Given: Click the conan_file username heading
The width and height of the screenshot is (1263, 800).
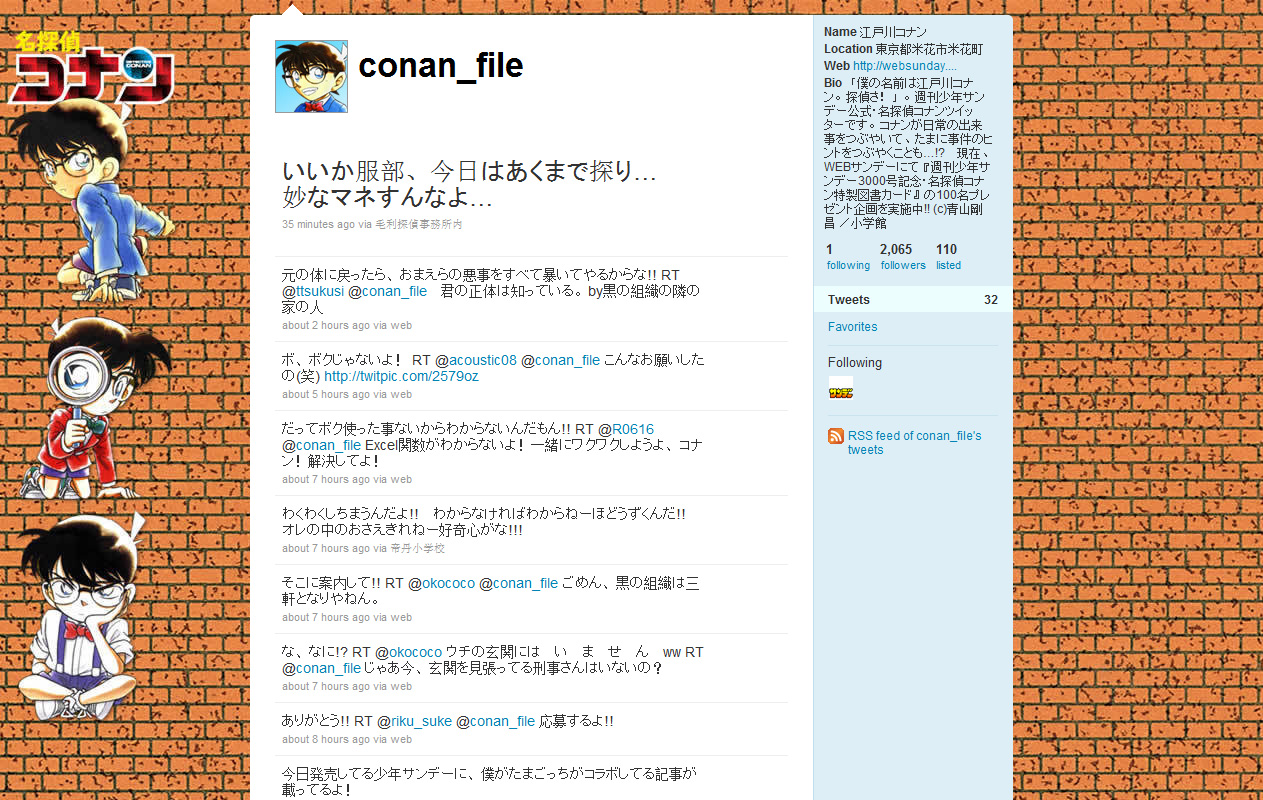Looking at the screenshot, I should coord(441,66).
